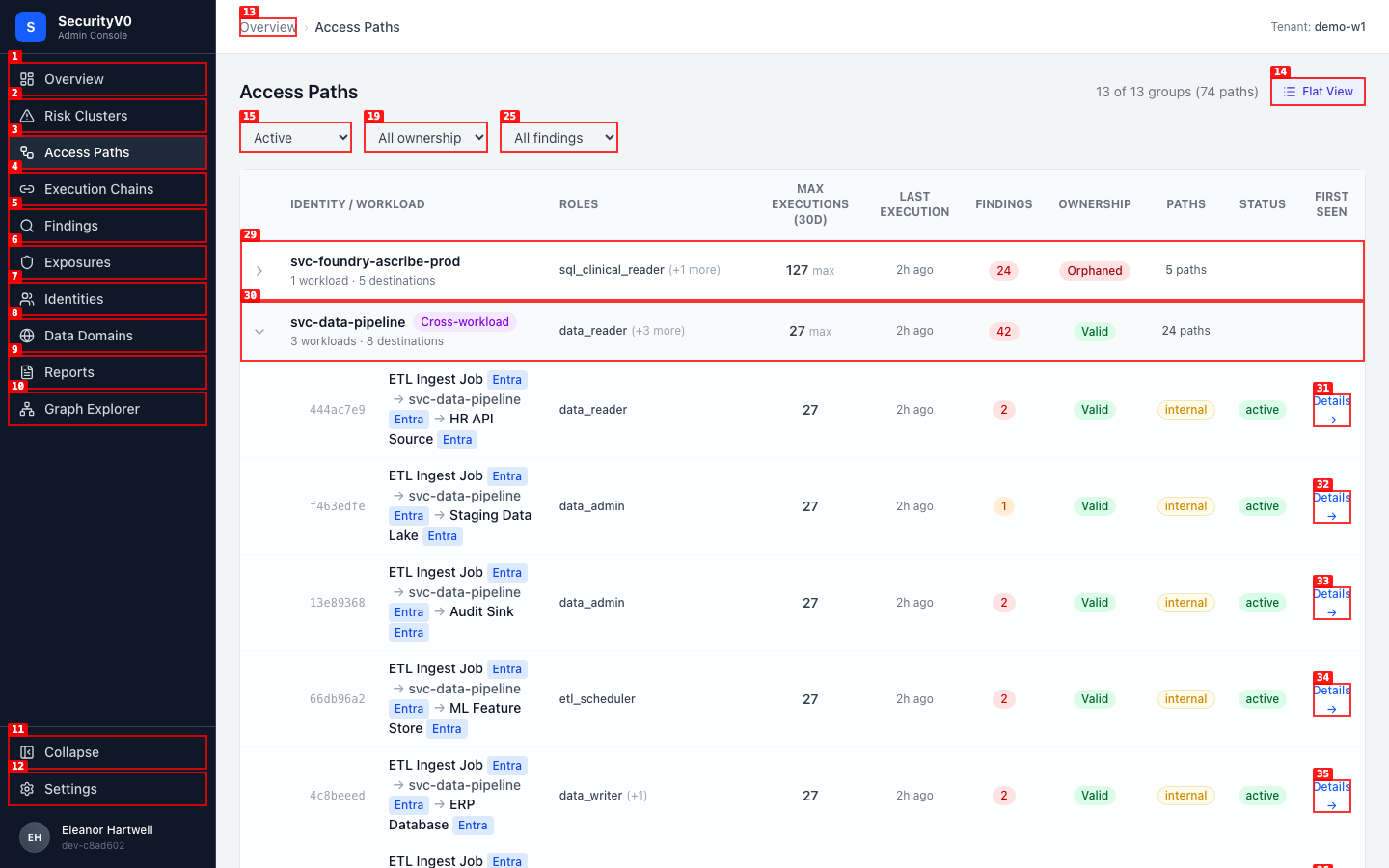Click the Overview breadcrumb link

point(268,27)
